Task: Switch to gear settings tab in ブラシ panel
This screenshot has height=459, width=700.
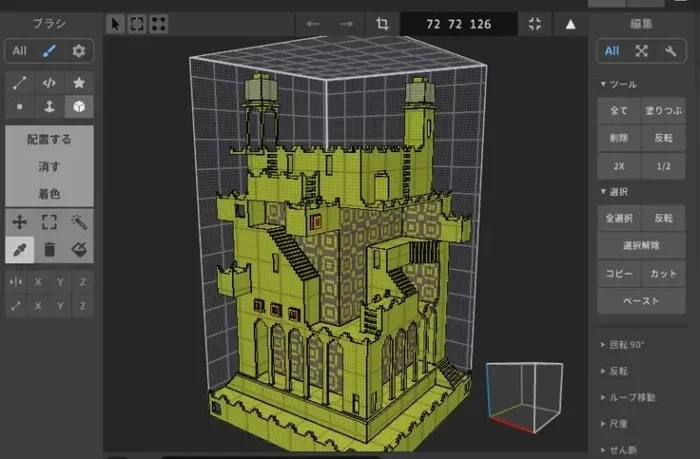Action: [x=79, y=51]
